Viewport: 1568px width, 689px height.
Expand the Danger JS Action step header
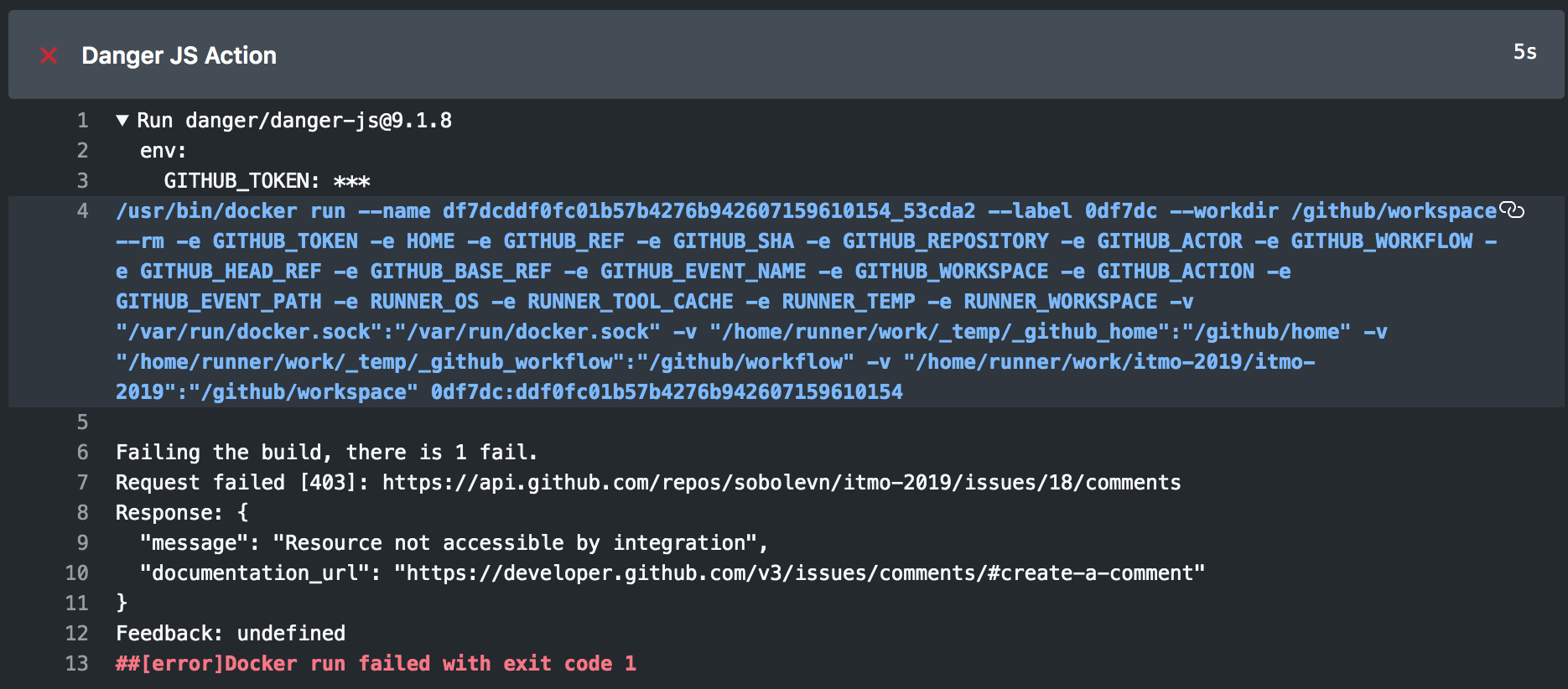coord(178,55)
